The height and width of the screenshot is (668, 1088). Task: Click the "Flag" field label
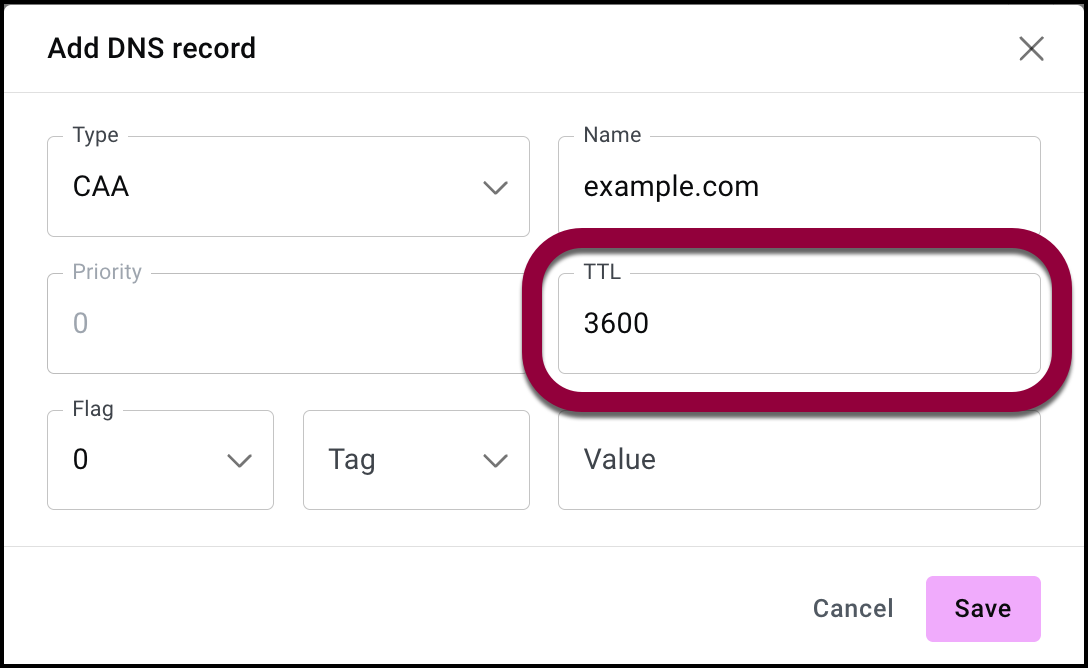pos(93,408)
